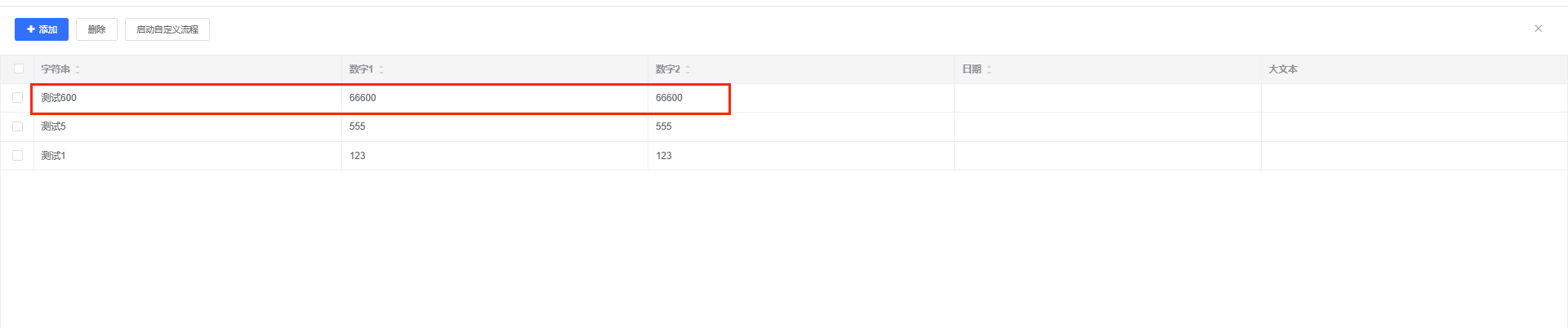This screenshot has width=1568, height=328.
Task: Click the 删除 (Delete) button
Action: pyautogui.click(x=96, y=29)
